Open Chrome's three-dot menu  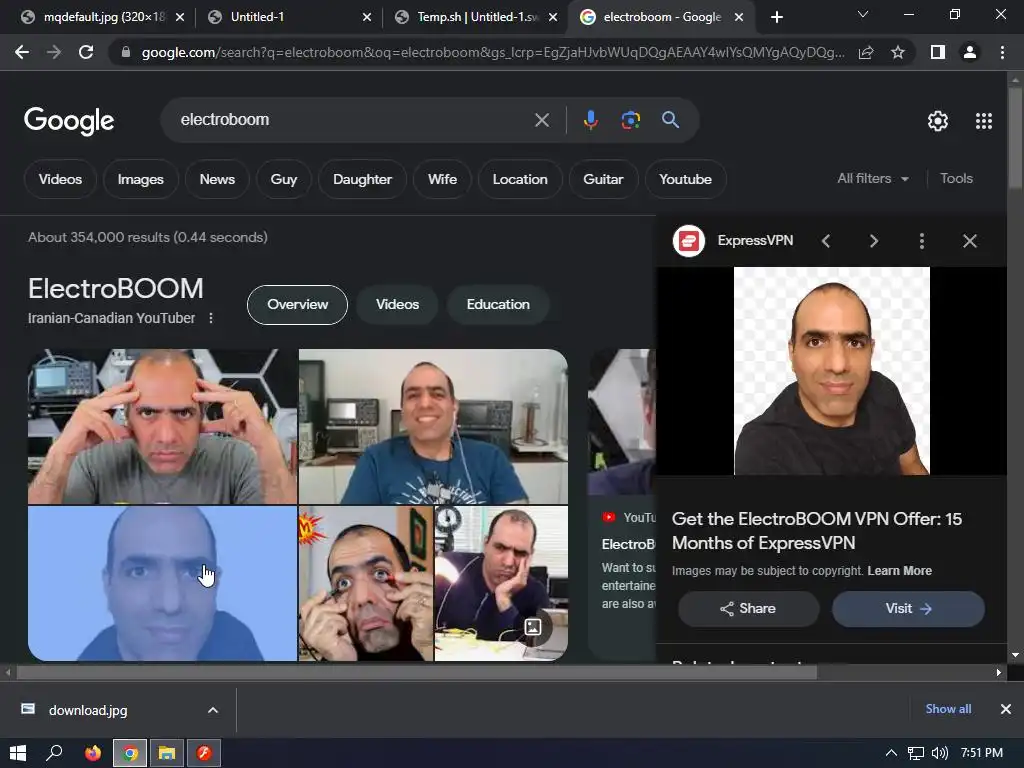click(1002, 52)
